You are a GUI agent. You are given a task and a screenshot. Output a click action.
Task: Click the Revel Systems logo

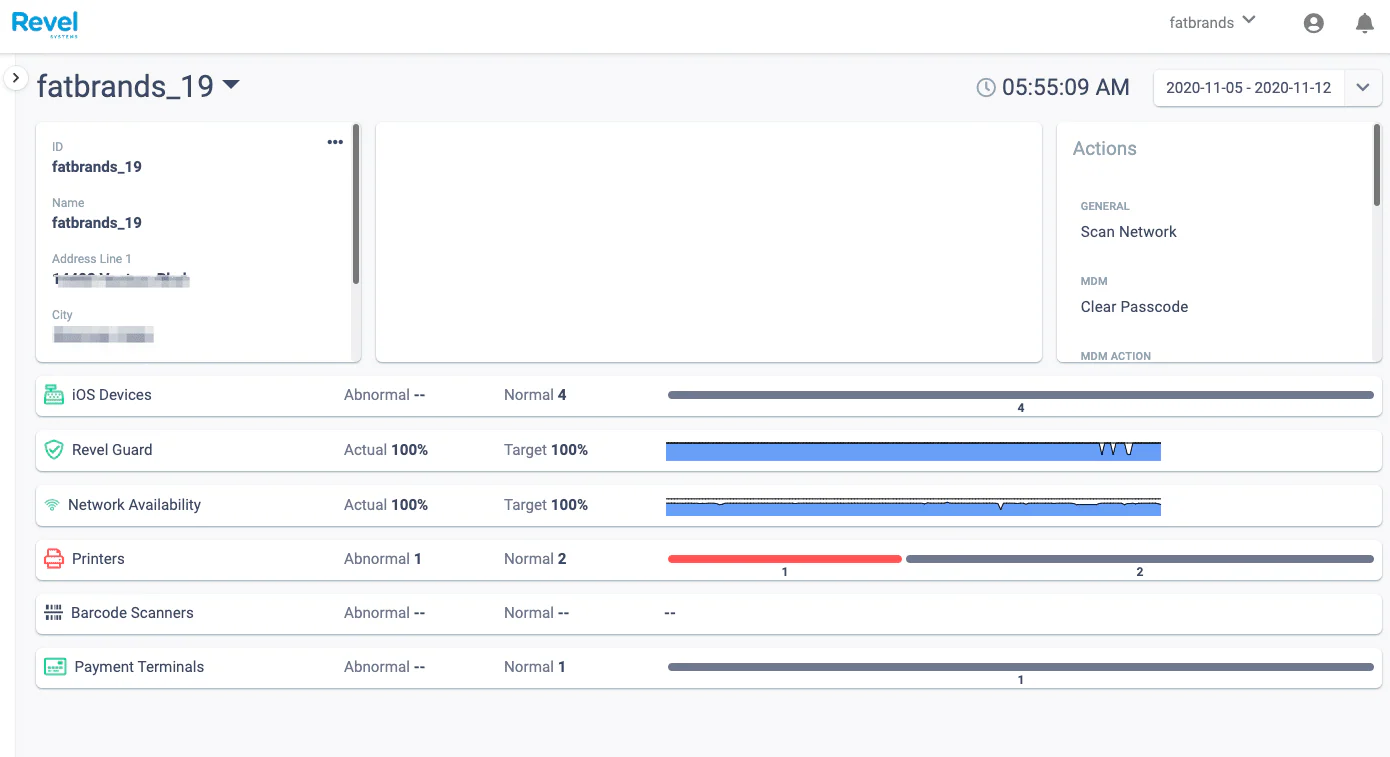click(x=45, y=24)
